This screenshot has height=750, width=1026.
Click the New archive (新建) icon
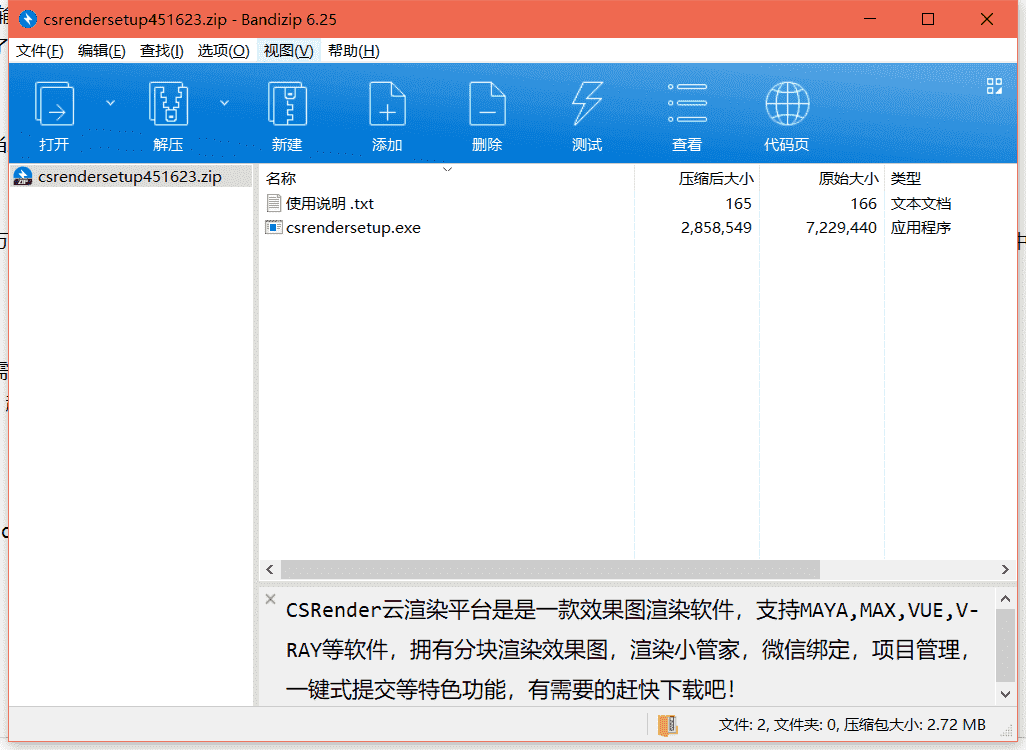pyautogui.click(x=287, y=104)
